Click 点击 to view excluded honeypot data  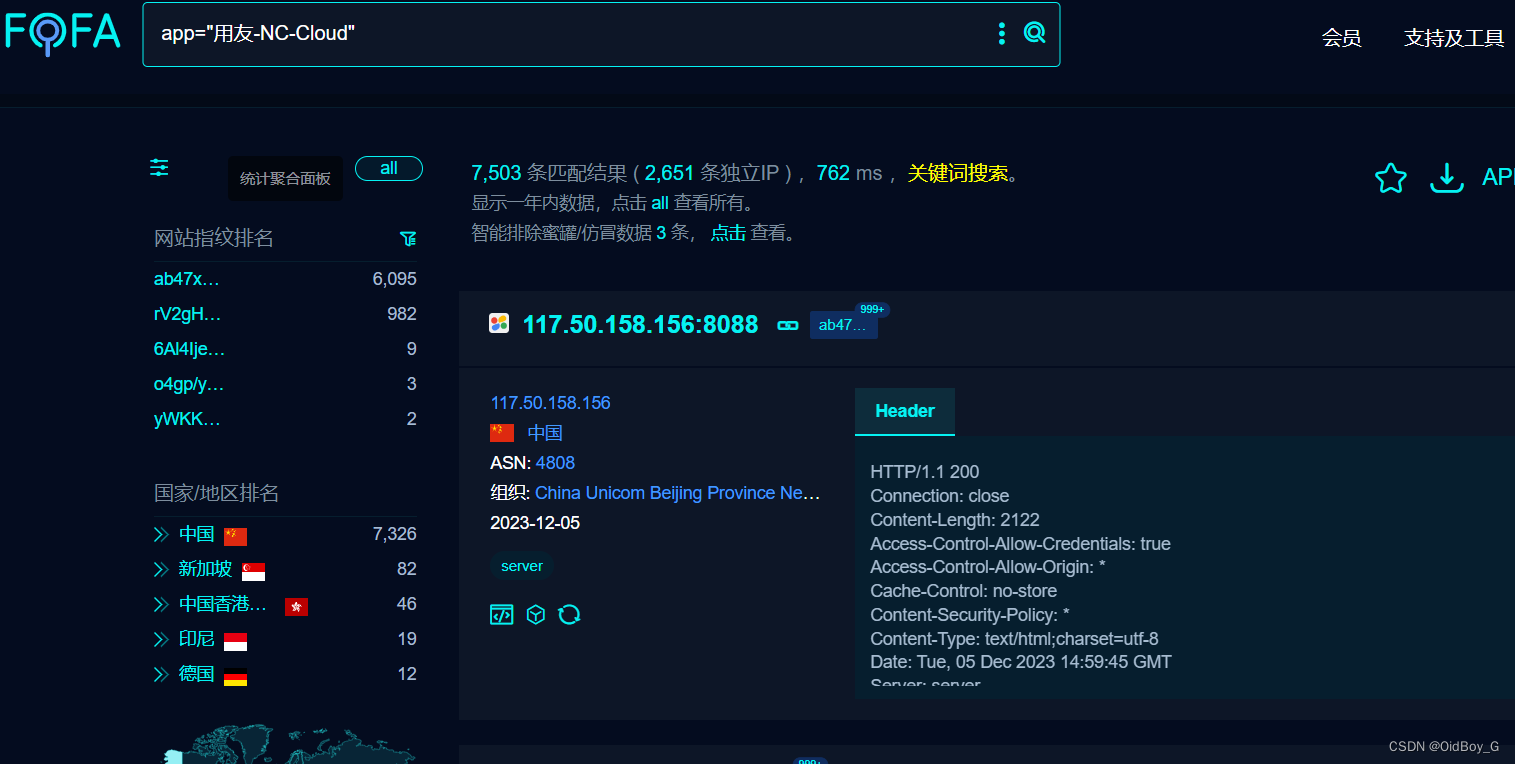click(x=728, y=233)
